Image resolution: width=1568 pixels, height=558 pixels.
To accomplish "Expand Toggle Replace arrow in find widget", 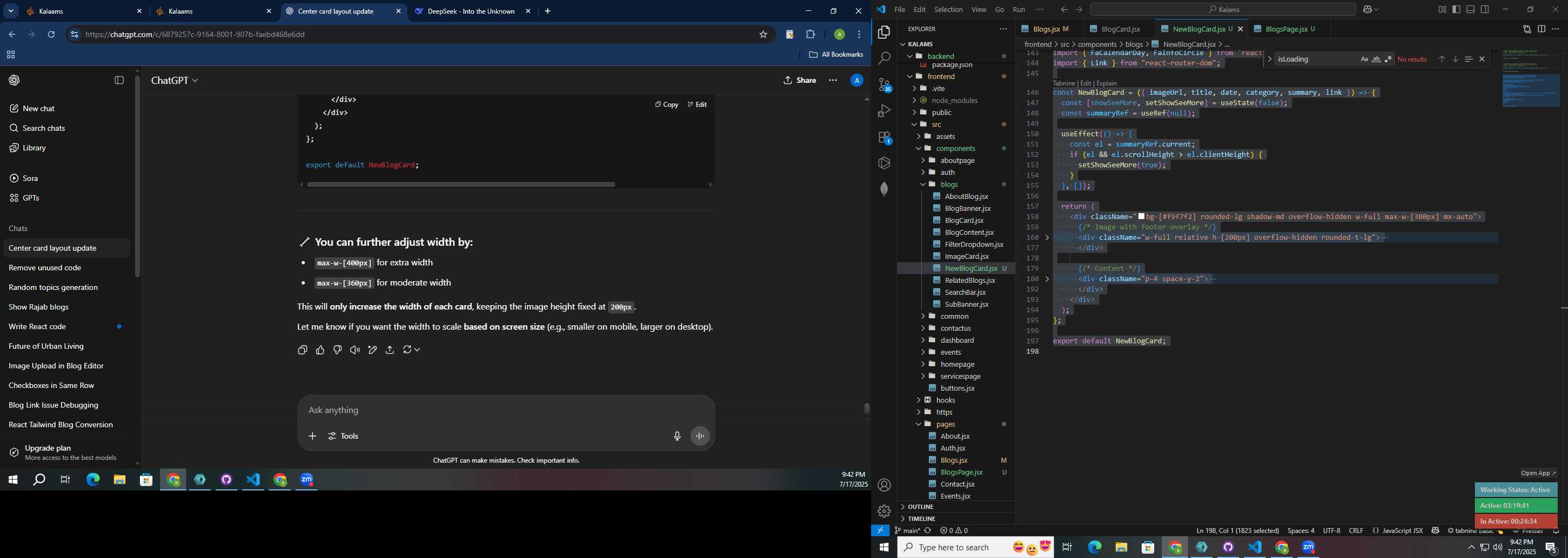I will (1269, 59).
